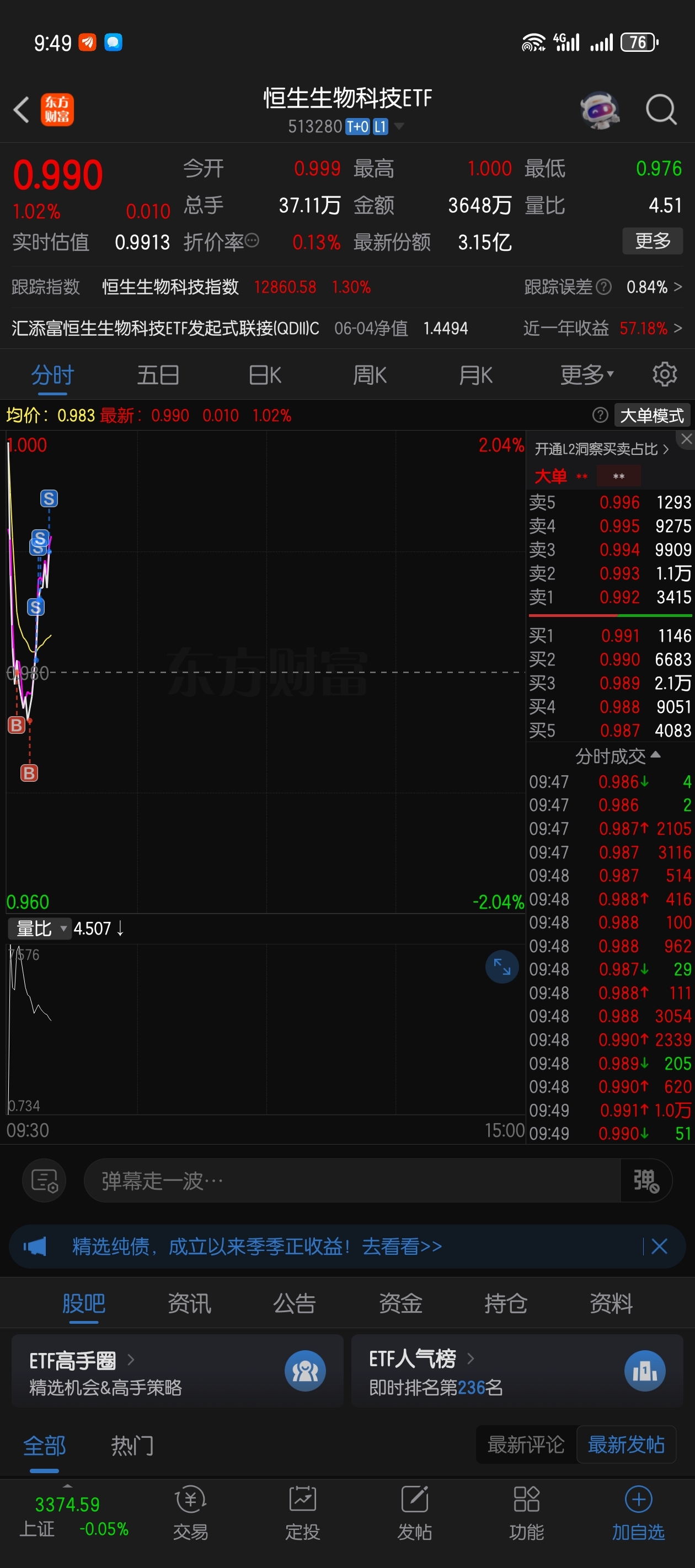Tap the 大单 label in order panel
The image size is (695, 1568).
click(550, 476)
